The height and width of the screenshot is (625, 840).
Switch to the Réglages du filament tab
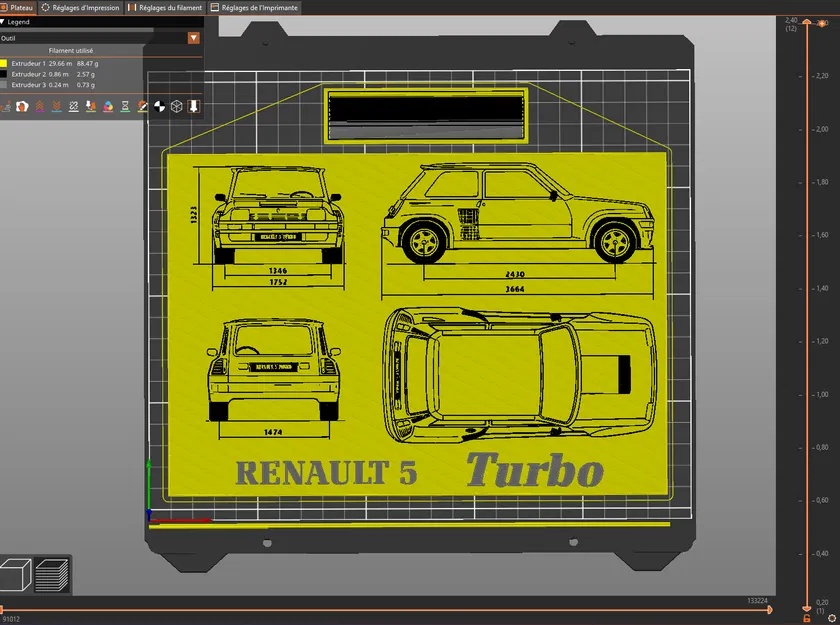point(163,7)
